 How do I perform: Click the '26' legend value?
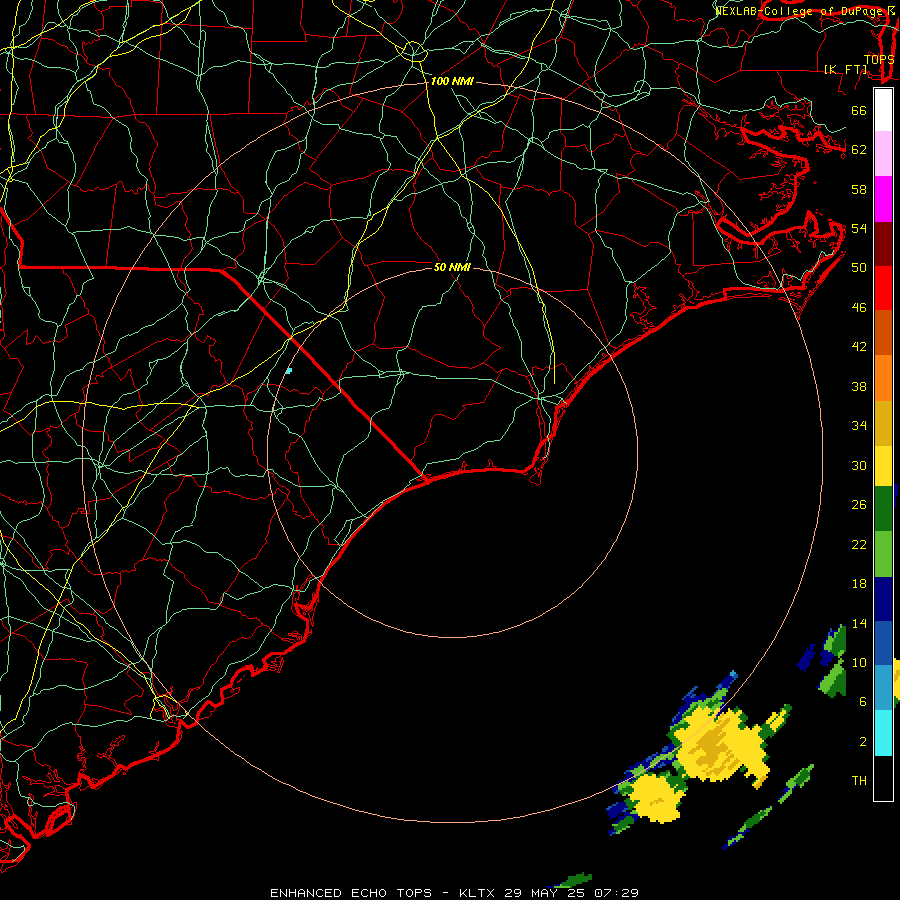859,505
